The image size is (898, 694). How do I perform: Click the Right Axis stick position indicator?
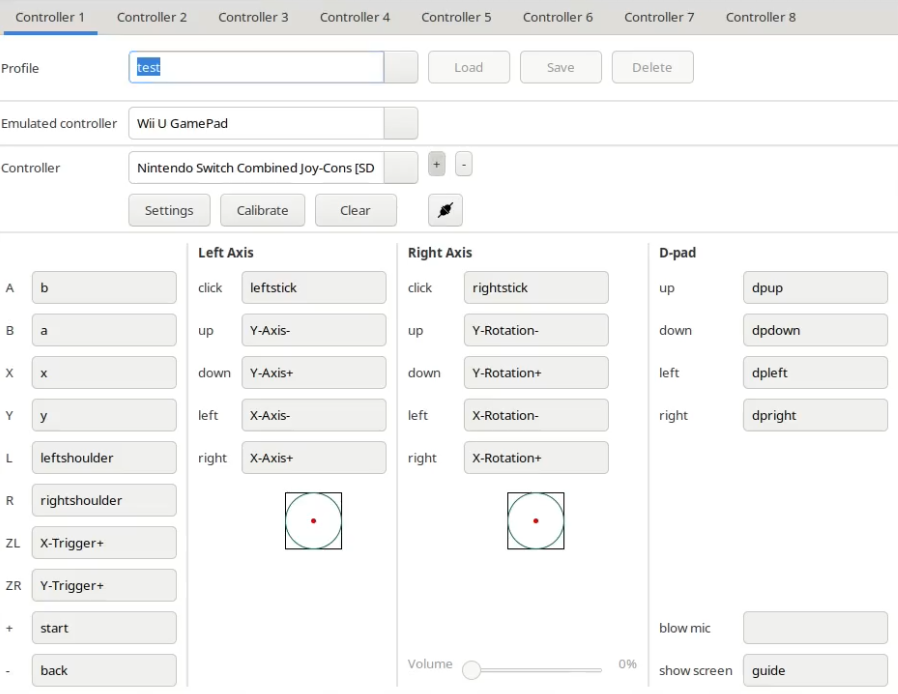pos(535,520)
